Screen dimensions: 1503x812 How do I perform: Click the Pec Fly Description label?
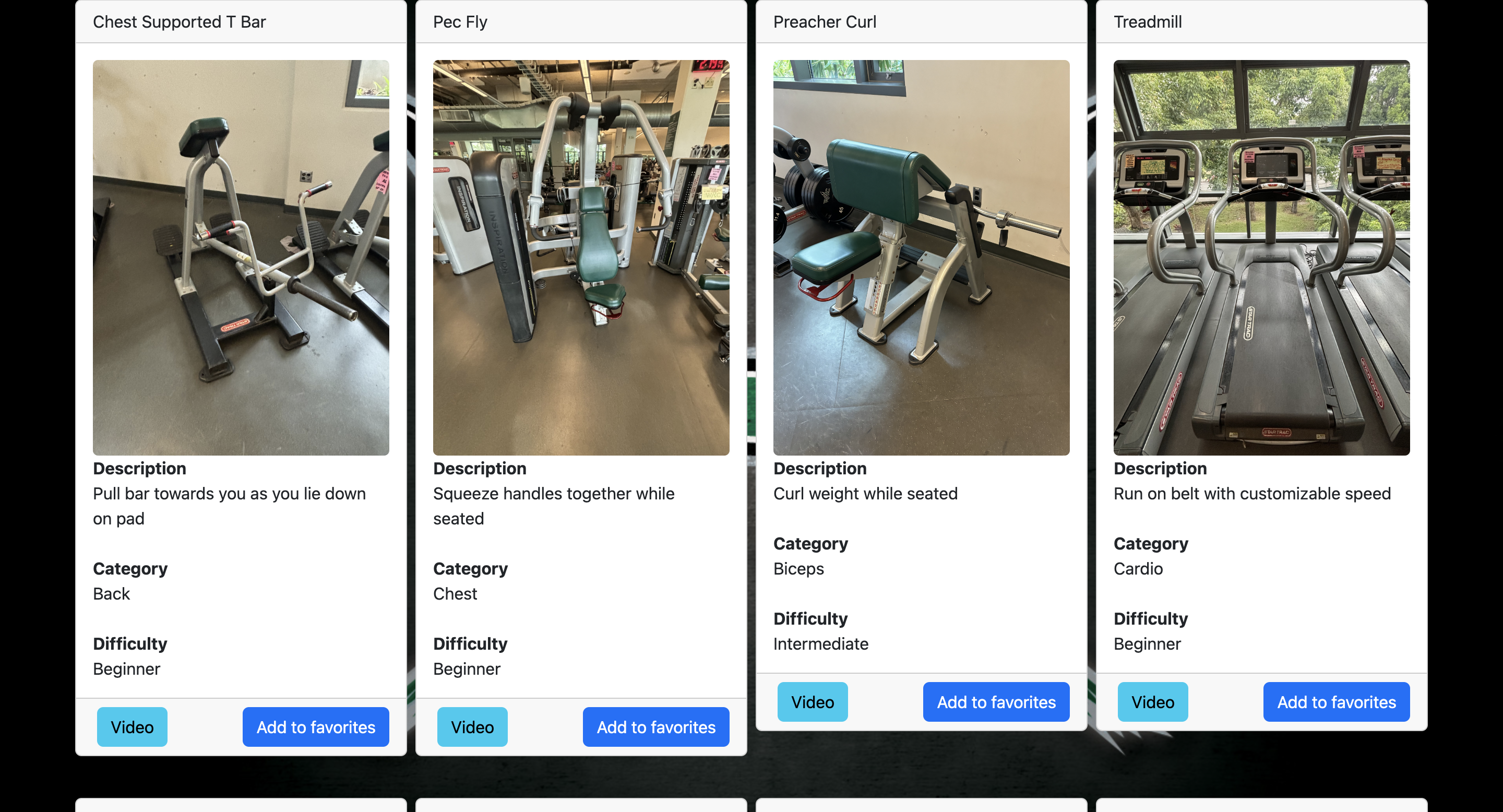(480, 468)
